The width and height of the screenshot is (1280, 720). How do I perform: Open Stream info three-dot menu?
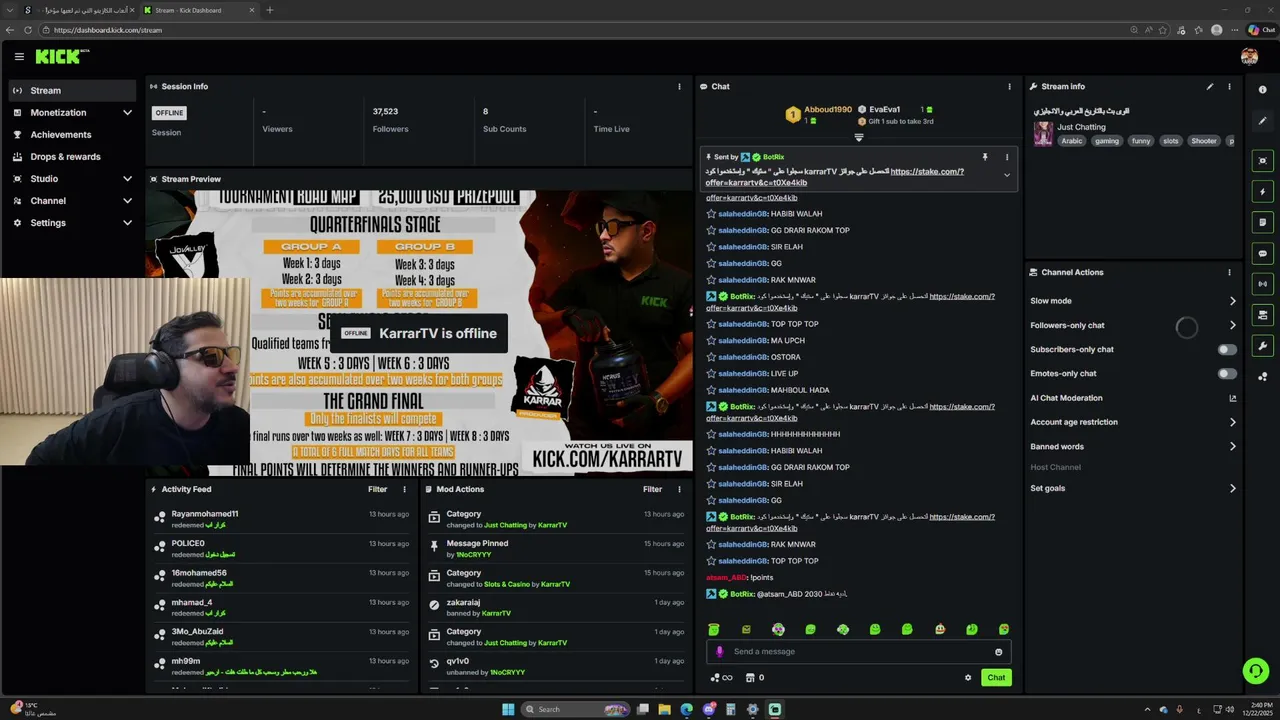point(1230,87)
